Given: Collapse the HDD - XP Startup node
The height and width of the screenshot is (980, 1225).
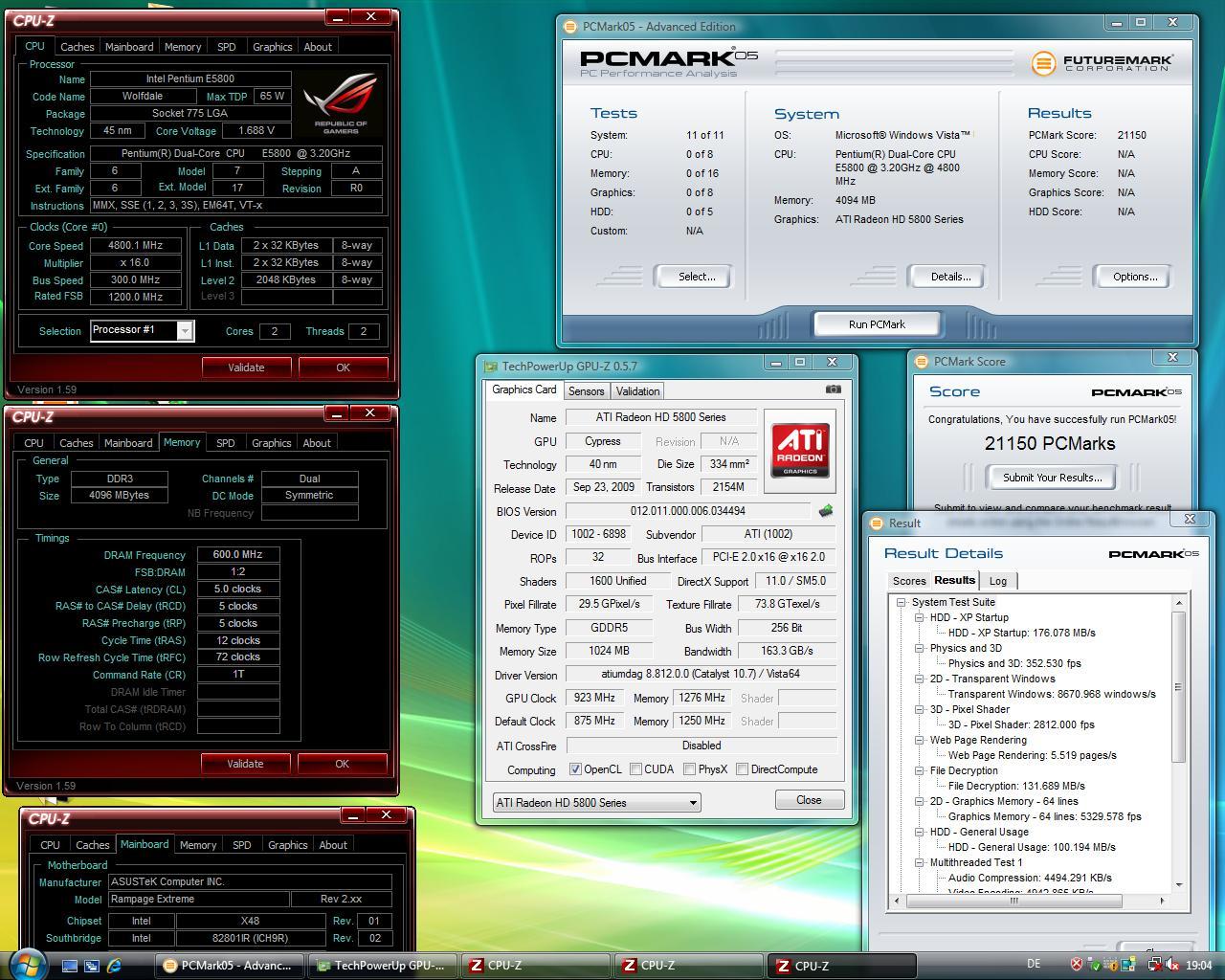Looking at the screenshot, I should (x=920, y=617).
